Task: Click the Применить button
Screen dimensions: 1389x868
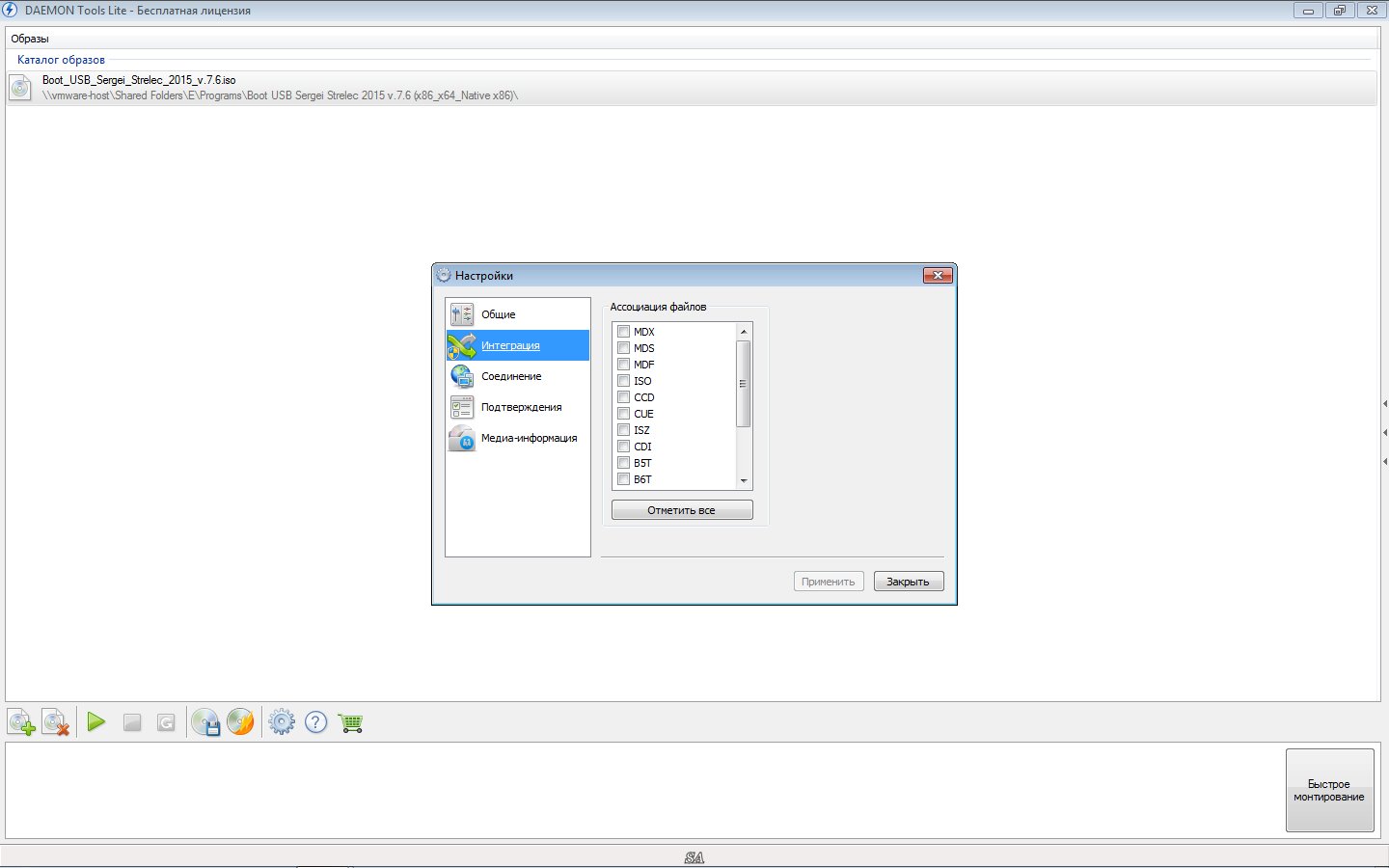Action: pyautogui.click(x=829, y=582)
